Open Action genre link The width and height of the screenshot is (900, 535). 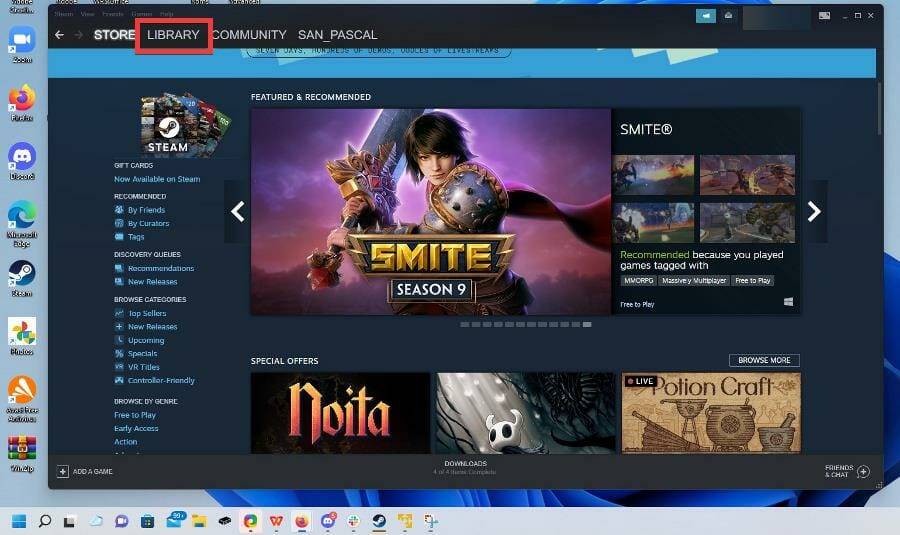125,441
